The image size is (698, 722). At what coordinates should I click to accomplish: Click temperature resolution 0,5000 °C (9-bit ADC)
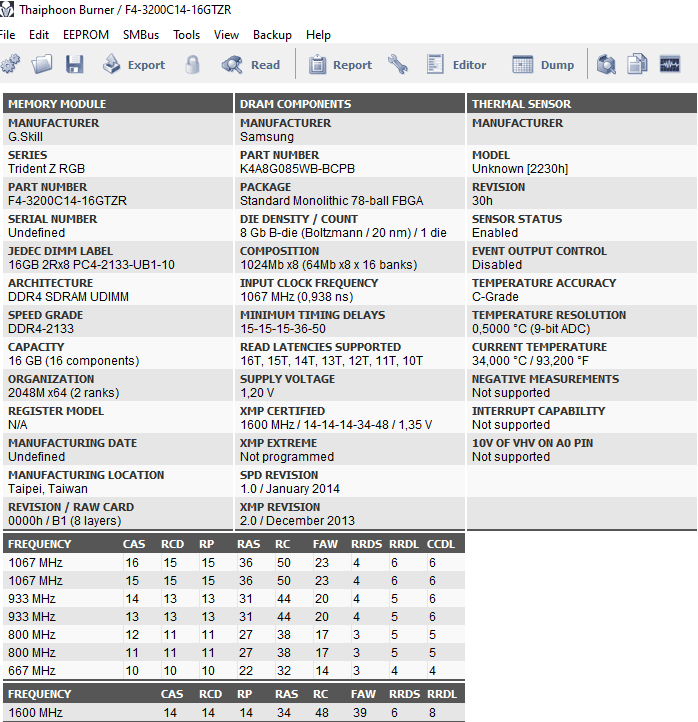click(531, 329)
